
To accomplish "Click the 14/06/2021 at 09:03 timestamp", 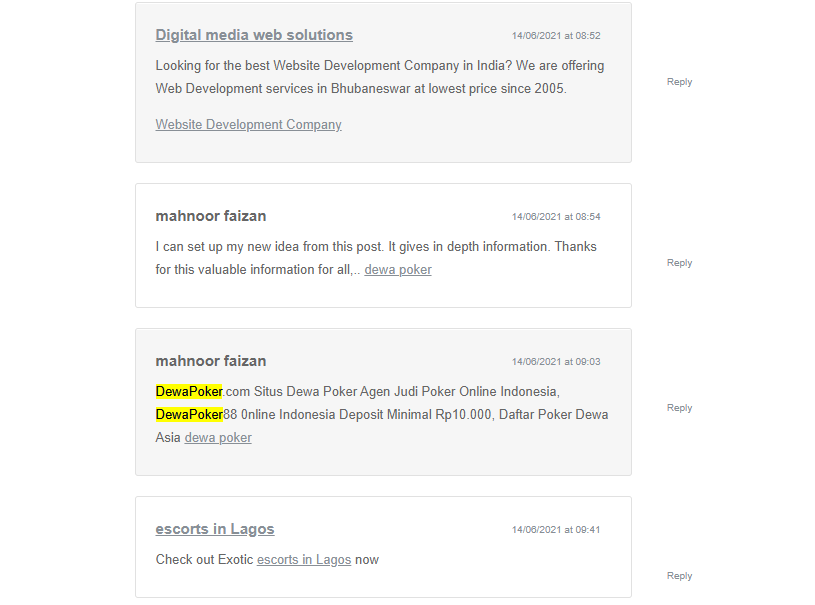I will coord(556,362).
